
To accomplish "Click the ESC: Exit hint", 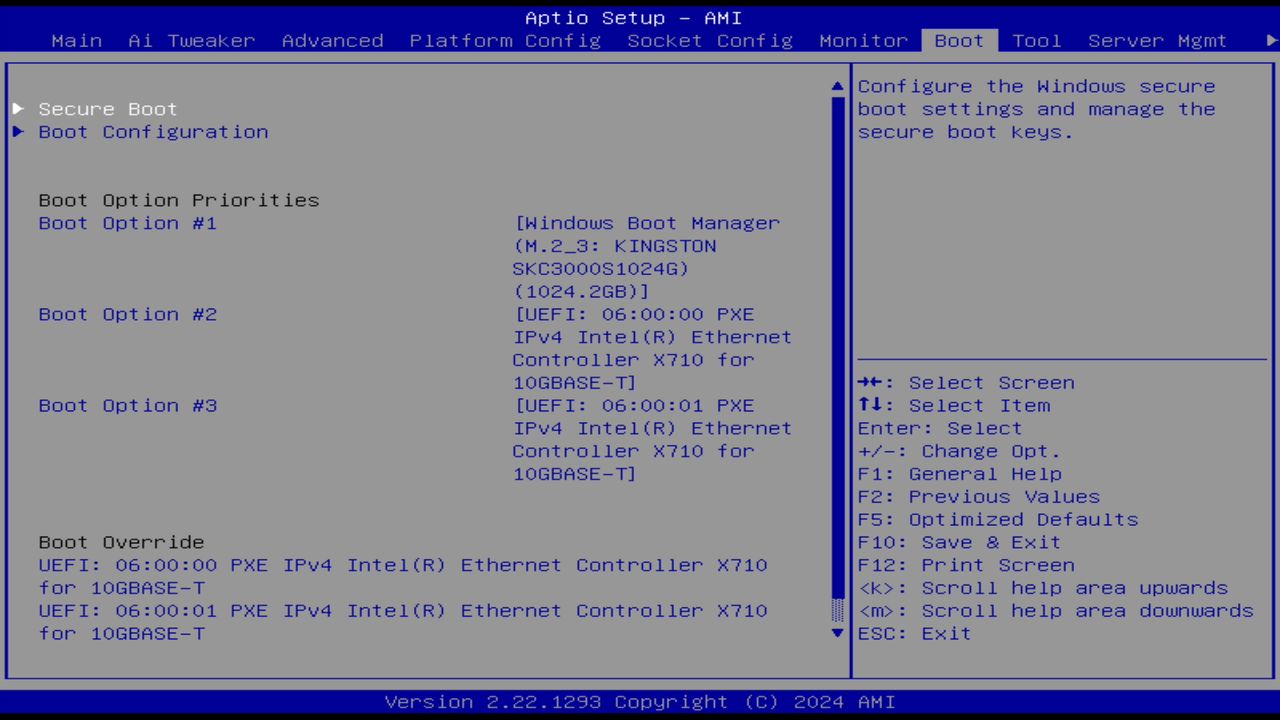I will click(914, 633).
